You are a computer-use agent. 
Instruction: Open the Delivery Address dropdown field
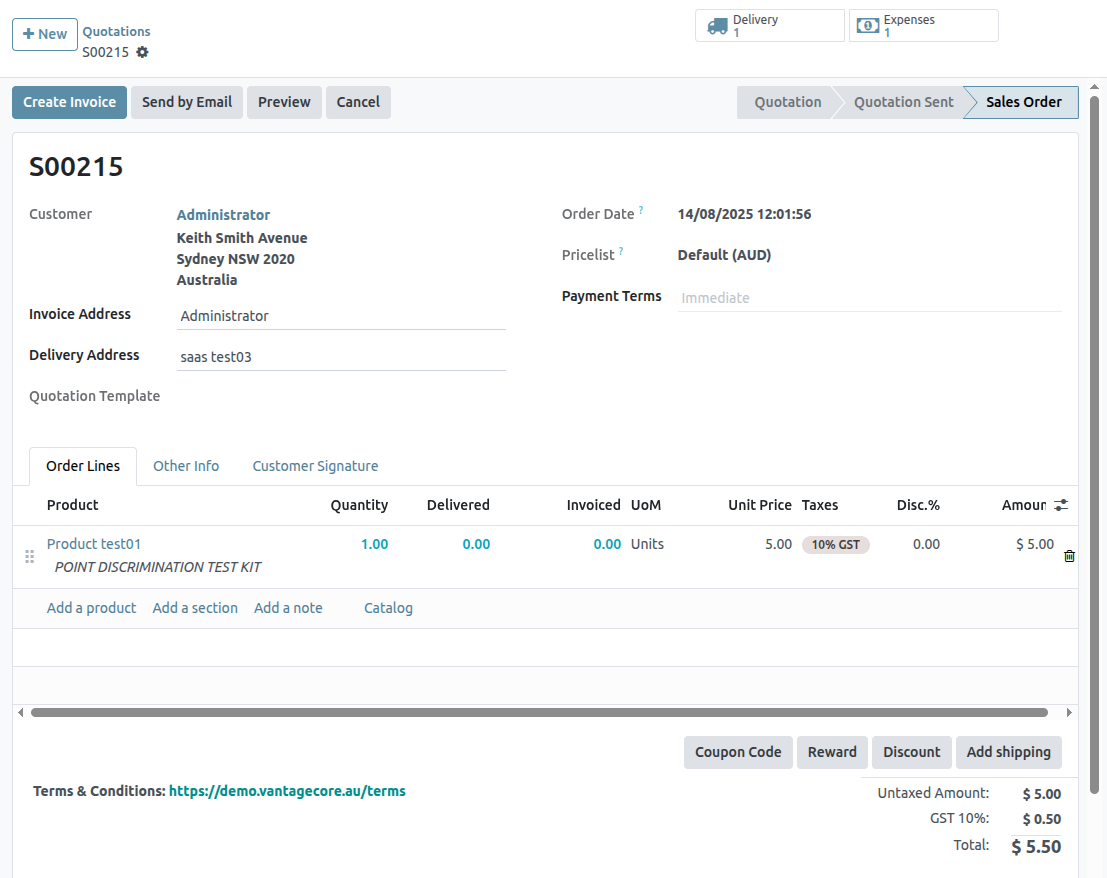(x=340, y=357)
